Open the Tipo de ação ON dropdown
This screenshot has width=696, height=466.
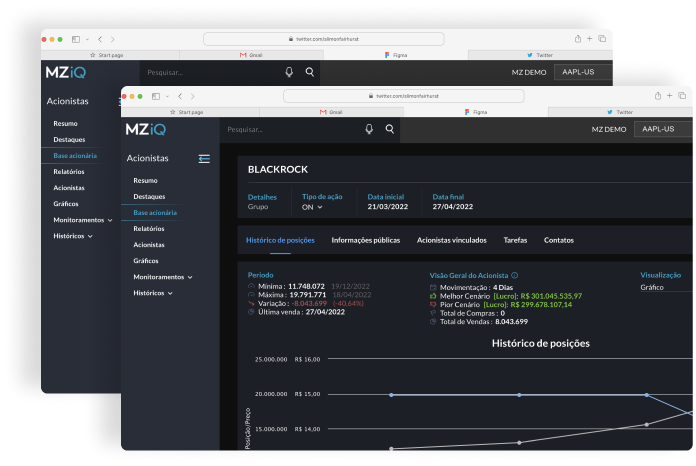(x=312, y=207)
